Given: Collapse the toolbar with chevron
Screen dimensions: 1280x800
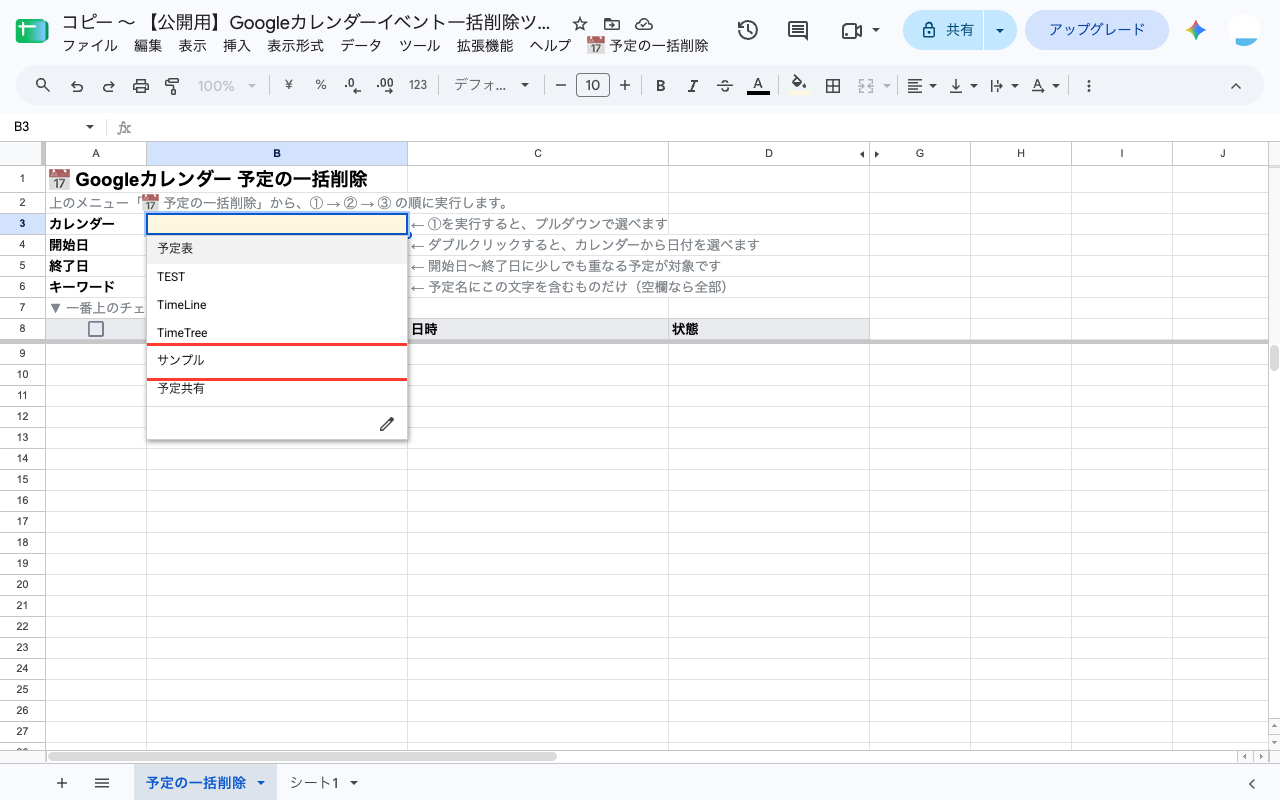Looking at the screenshot, I should point(1236,86).
